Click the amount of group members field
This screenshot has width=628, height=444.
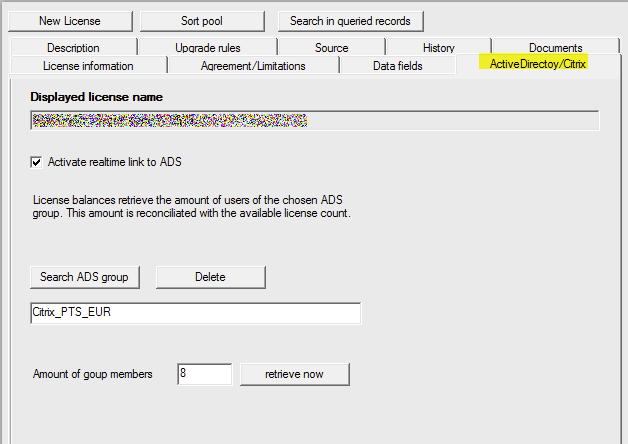coord(204,374)
